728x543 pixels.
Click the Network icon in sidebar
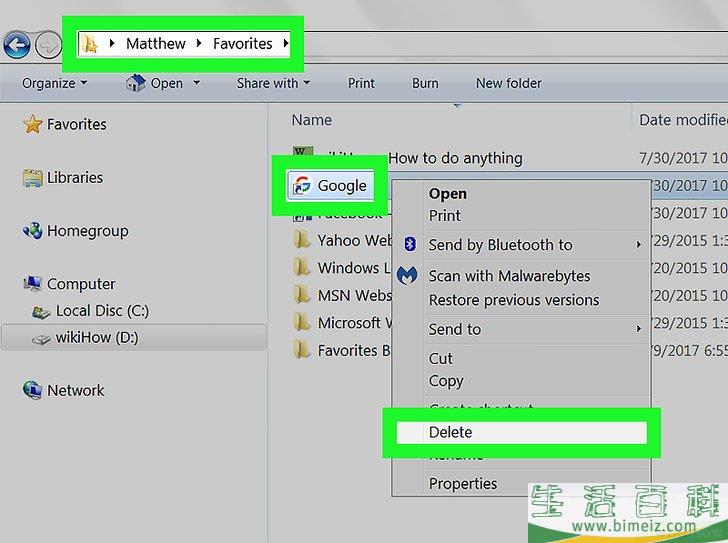pyautogui.click(x=32, y=390)
